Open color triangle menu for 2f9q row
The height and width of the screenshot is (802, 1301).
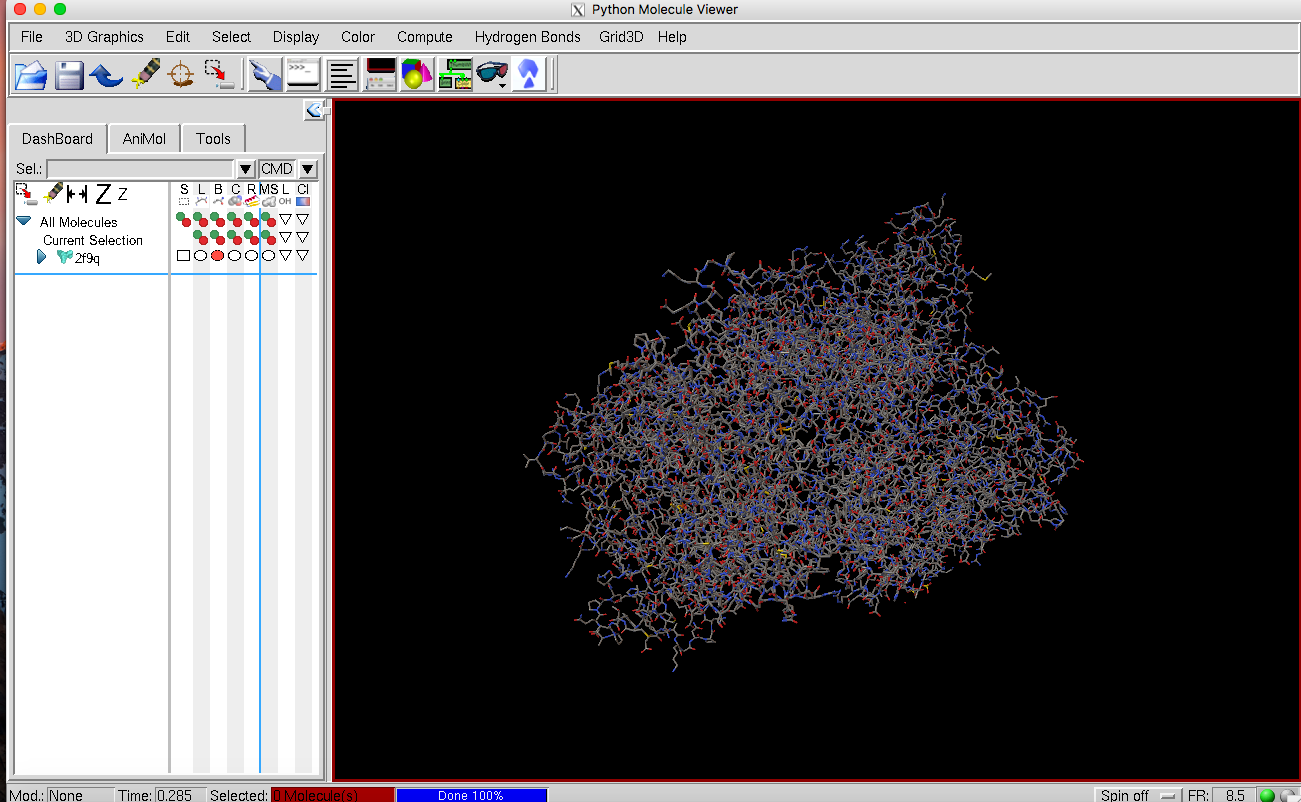point(302,256)
